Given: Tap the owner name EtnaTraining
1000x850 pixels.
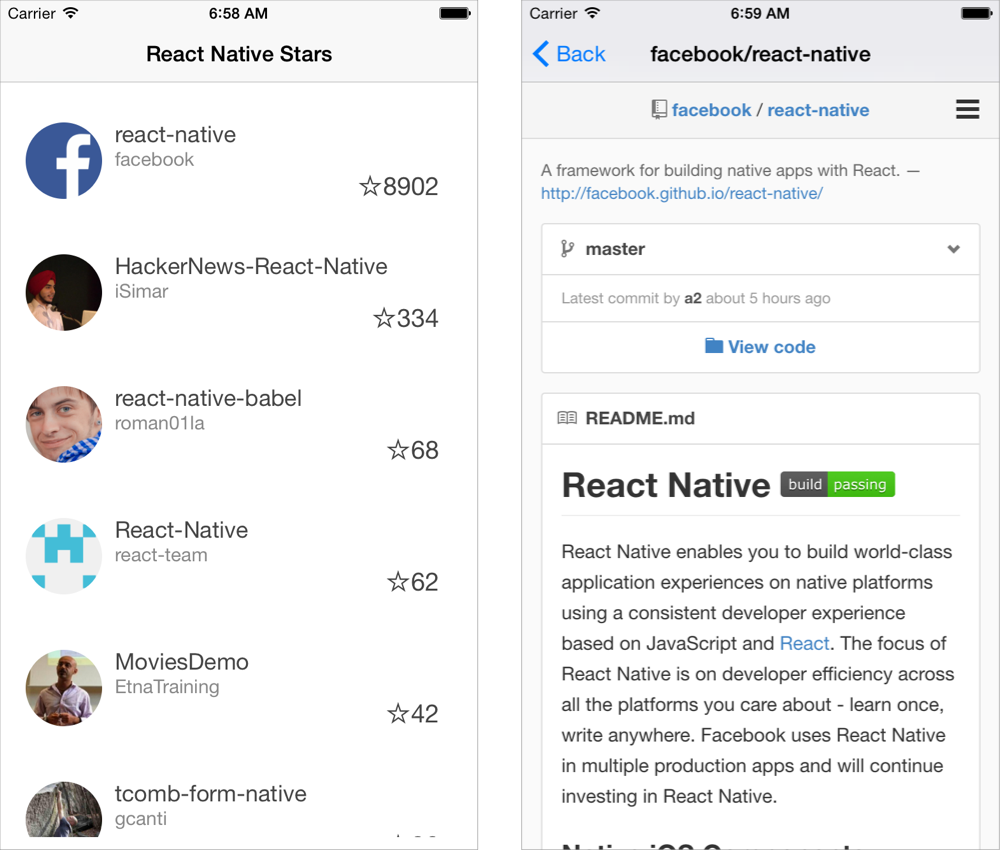Looking at the screenshot, I should [167, 687].
